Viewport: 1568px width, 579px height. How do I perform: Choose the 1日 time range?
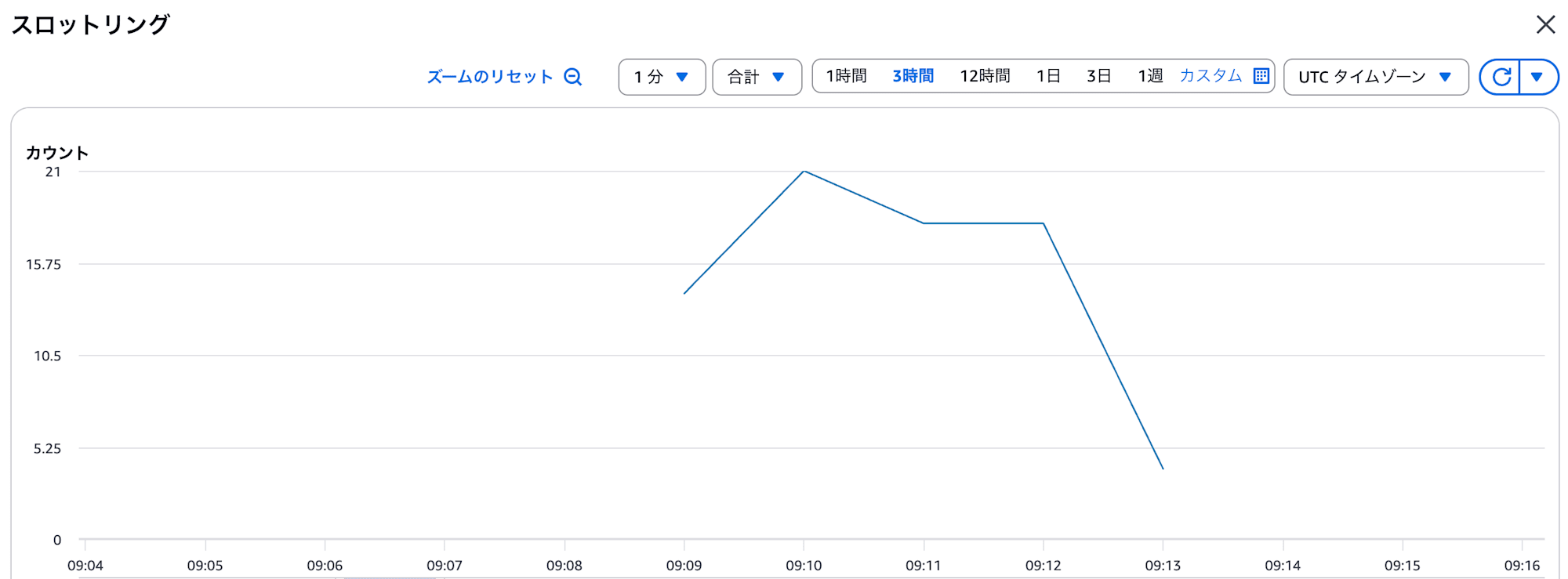pos(1048,76)
